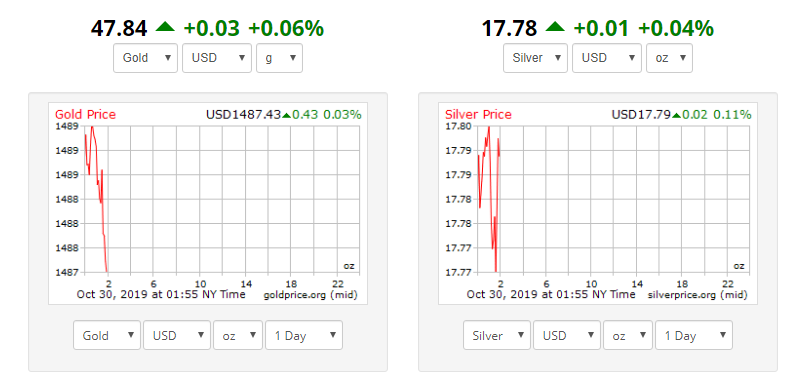
Task: Open oz selector below the gold chart
Action: tap(238, 335)
